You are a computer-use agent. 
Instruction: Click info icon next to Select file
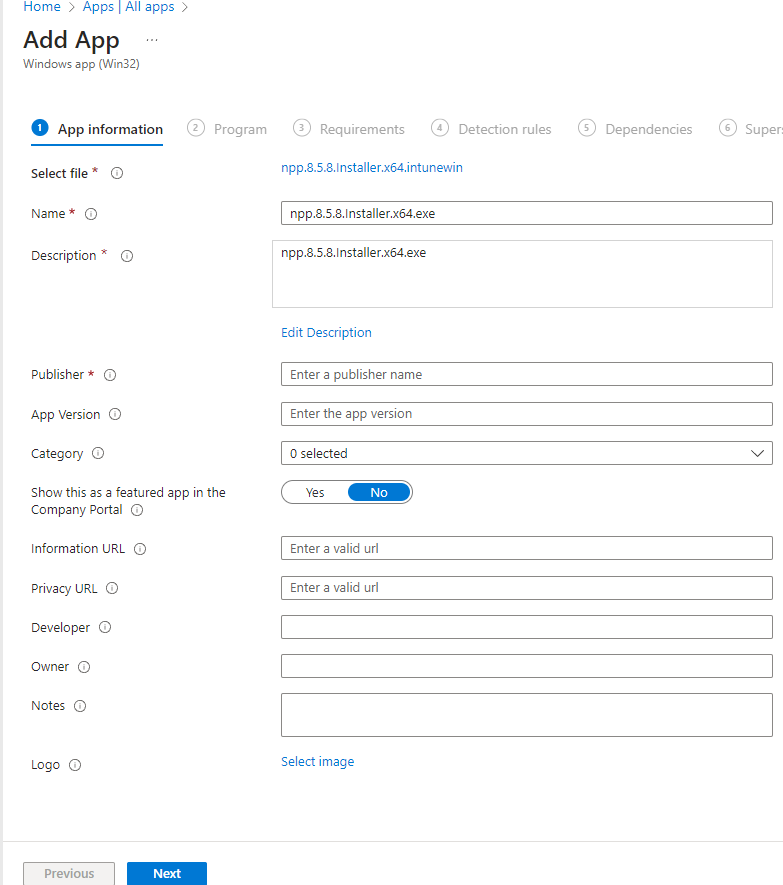pos(117,173)
